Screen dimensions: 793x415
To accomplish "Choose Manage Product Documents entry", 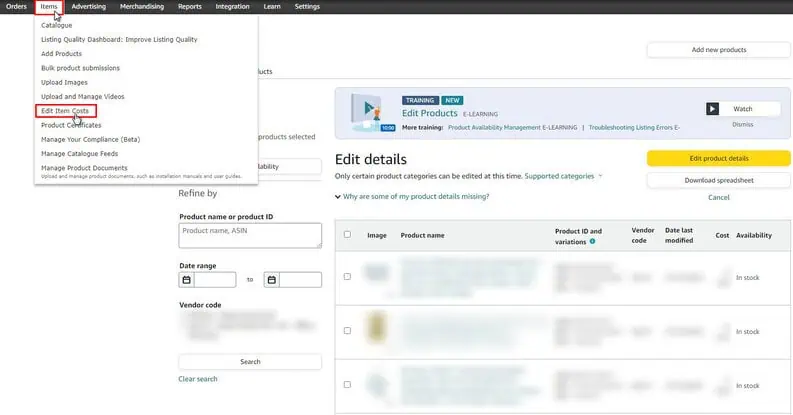I will [x=84, y=168].
